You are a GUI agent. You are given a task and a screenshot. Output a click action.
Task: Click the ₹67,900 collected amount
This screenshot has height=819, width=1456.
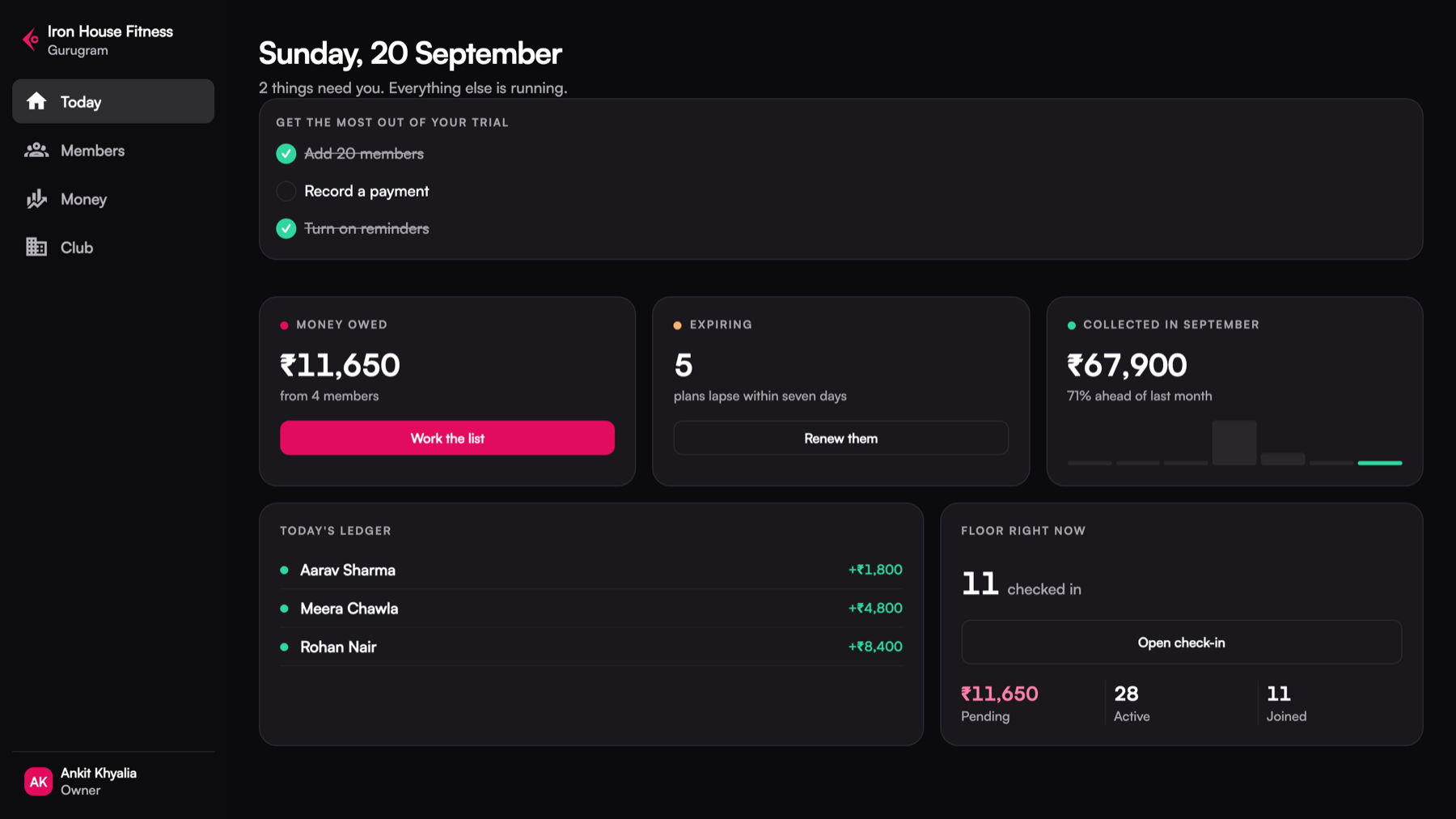click(1127, 365)
